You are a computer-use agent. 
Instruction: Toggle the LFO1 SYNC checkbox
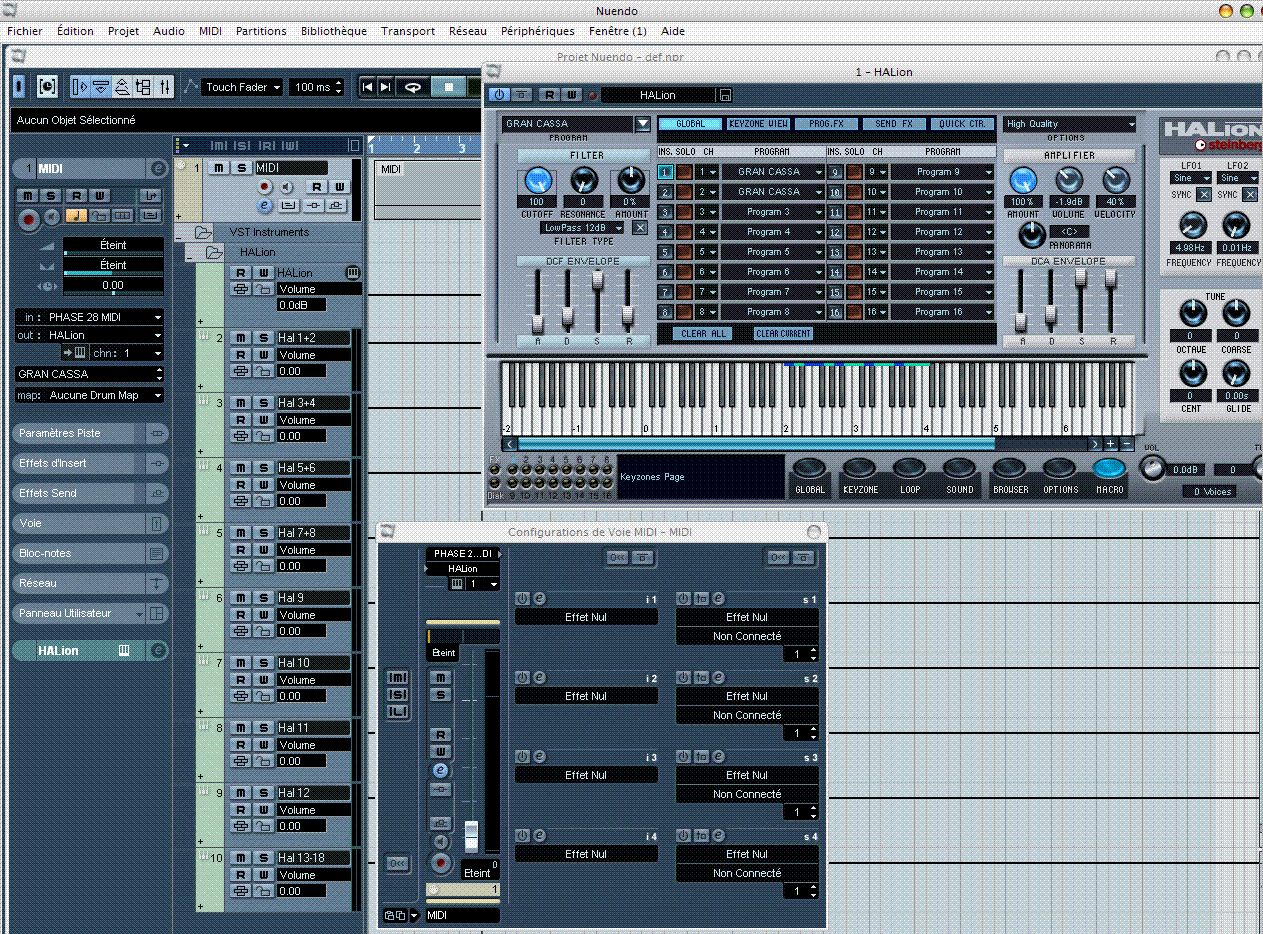[x=1204, y=194]
